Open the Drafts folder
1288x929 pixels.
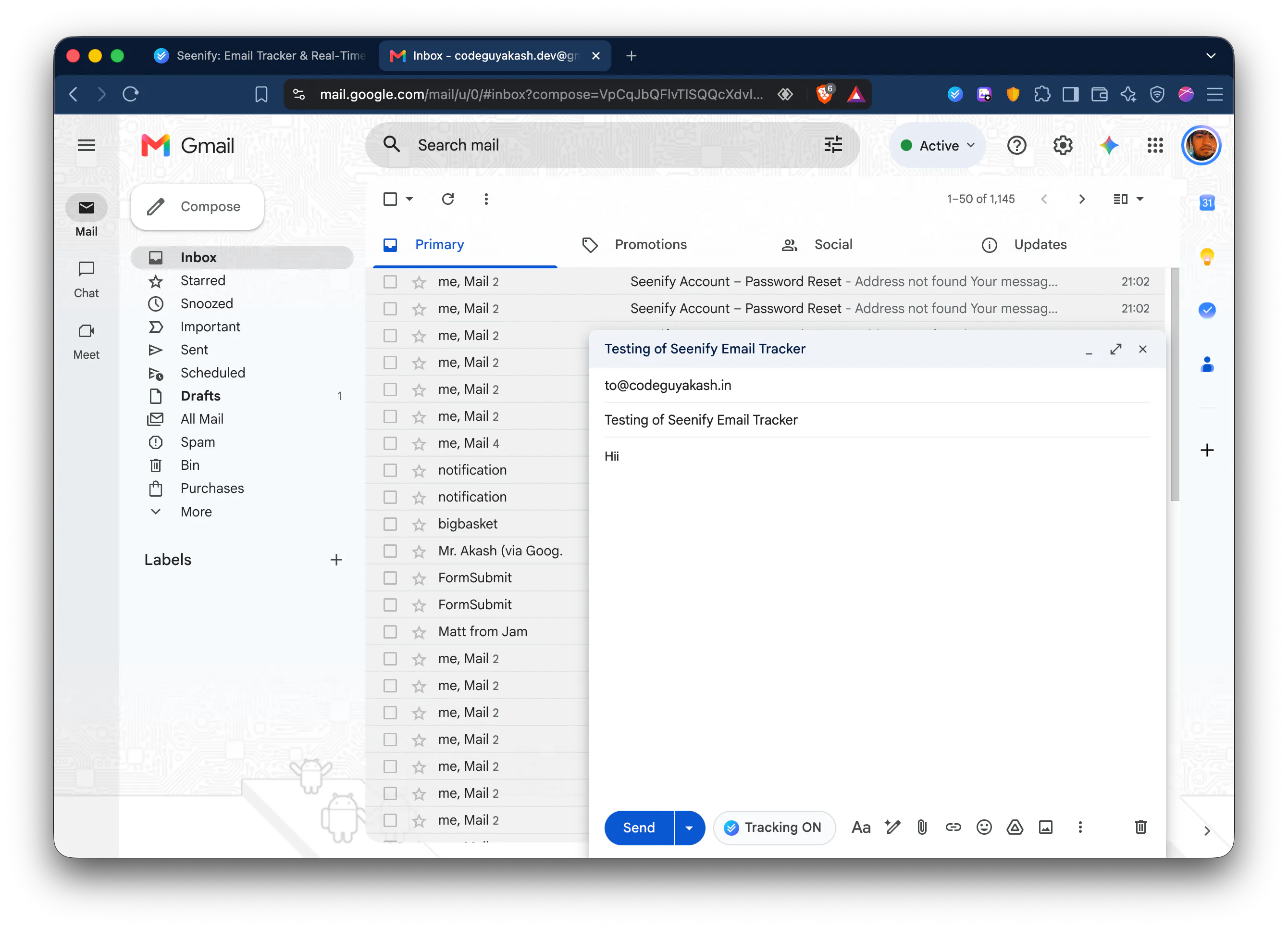coord(200,395)
